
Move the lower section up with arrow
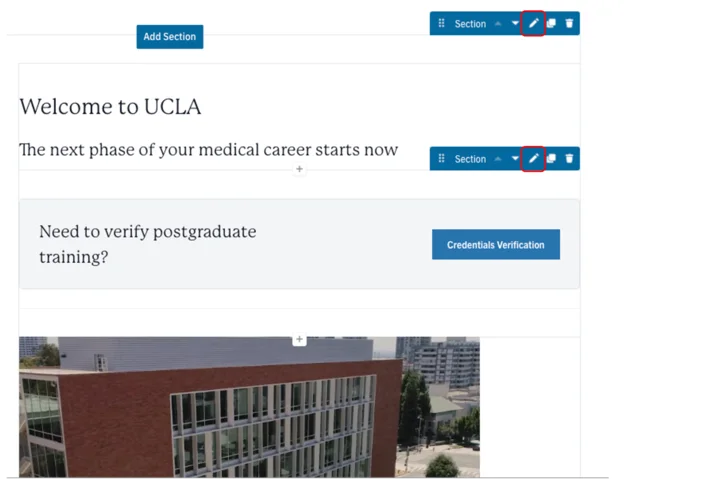click(498, 158)
